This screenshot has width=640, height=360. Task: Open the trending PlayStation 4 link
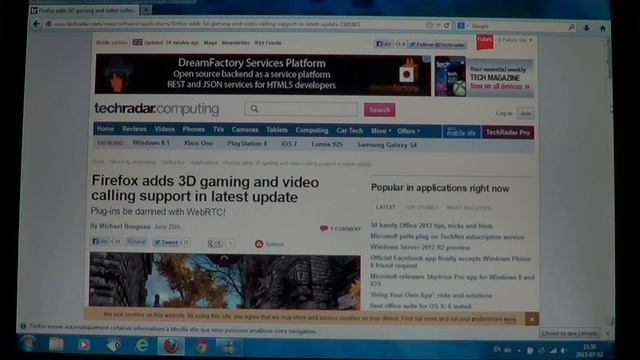click(247, 144)
